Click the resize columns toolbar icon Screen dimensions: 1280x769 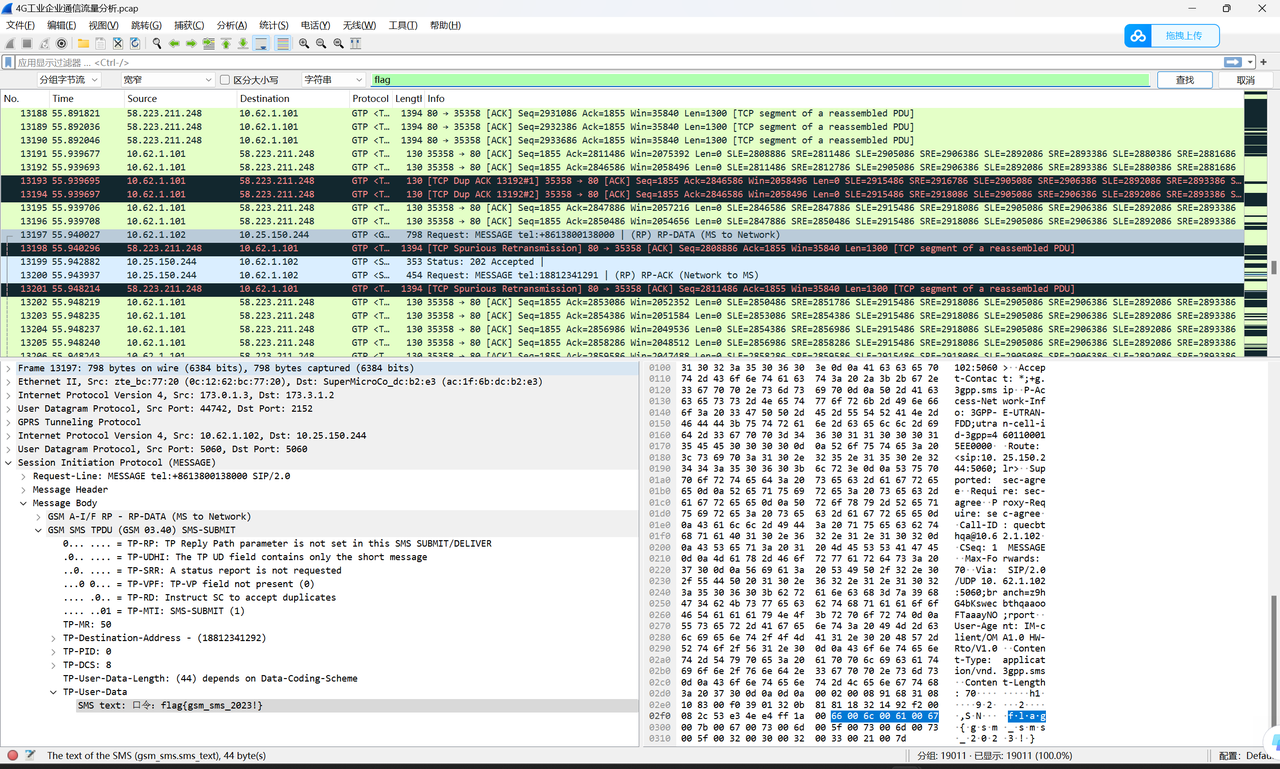[x=355, y=43]
